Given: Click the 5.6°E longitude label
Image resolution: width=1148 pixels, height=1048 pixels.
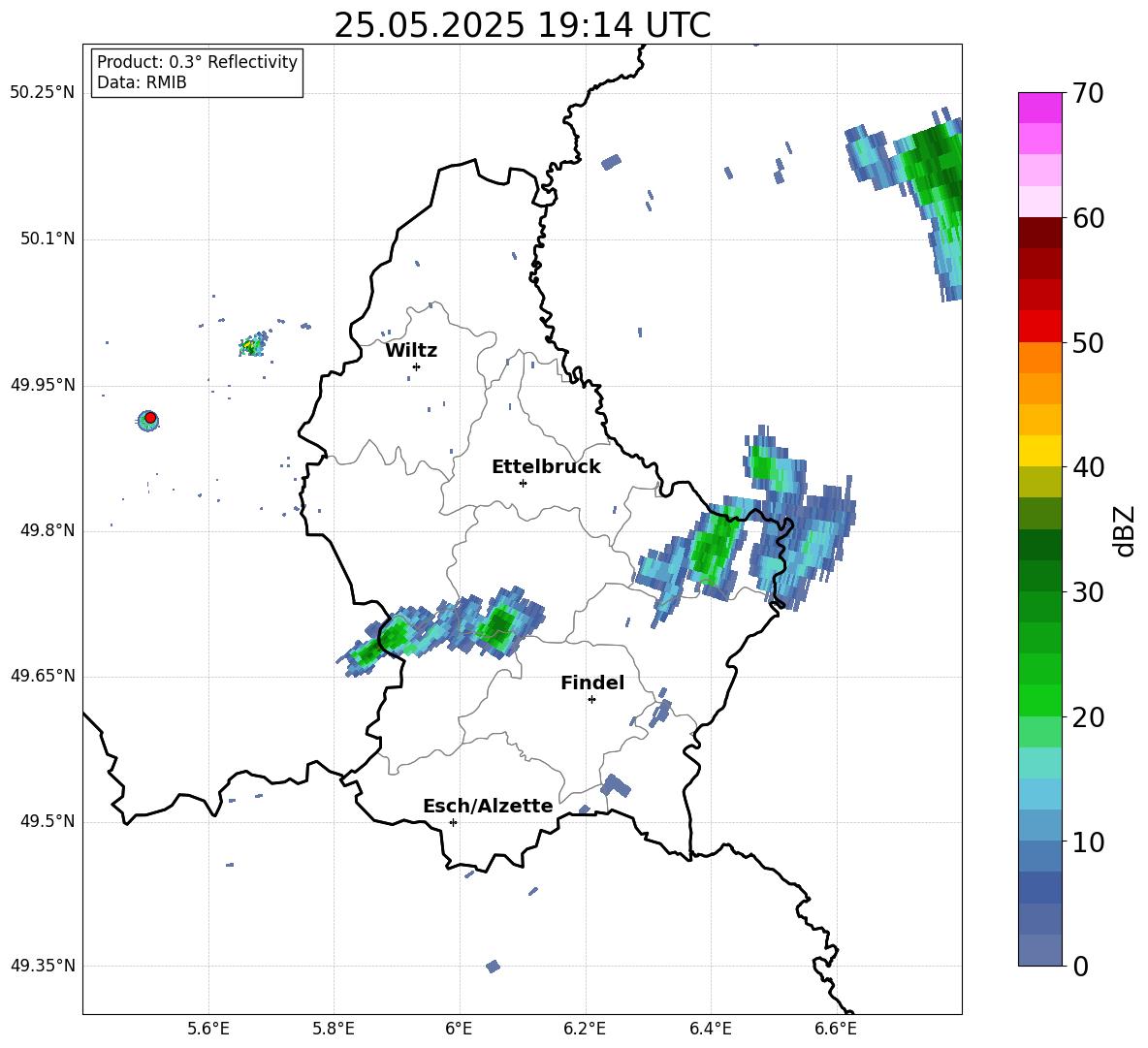Looking at the screenshot, I should [208, 1029].
